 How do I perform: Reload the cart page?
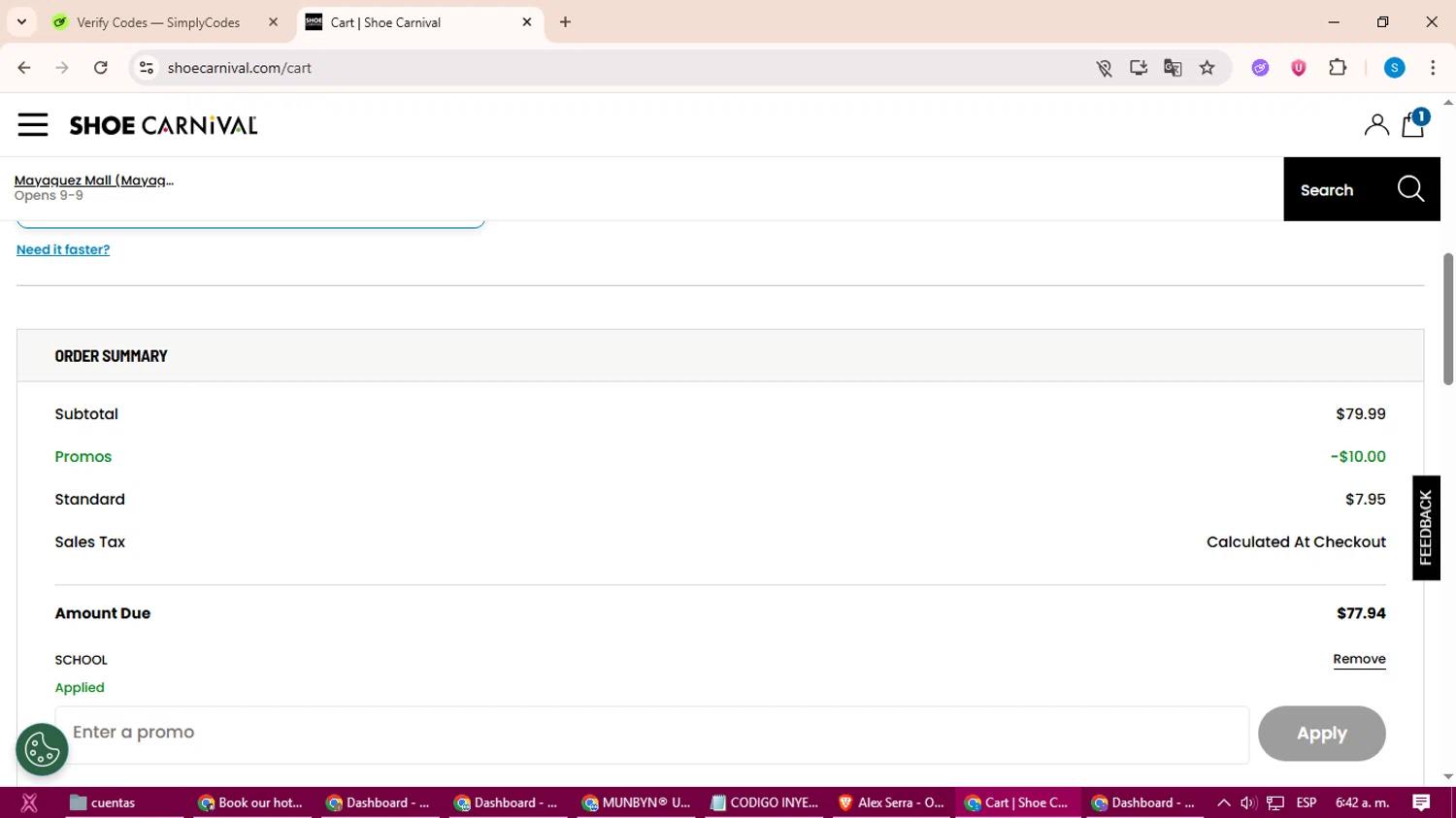click(101, 68)
